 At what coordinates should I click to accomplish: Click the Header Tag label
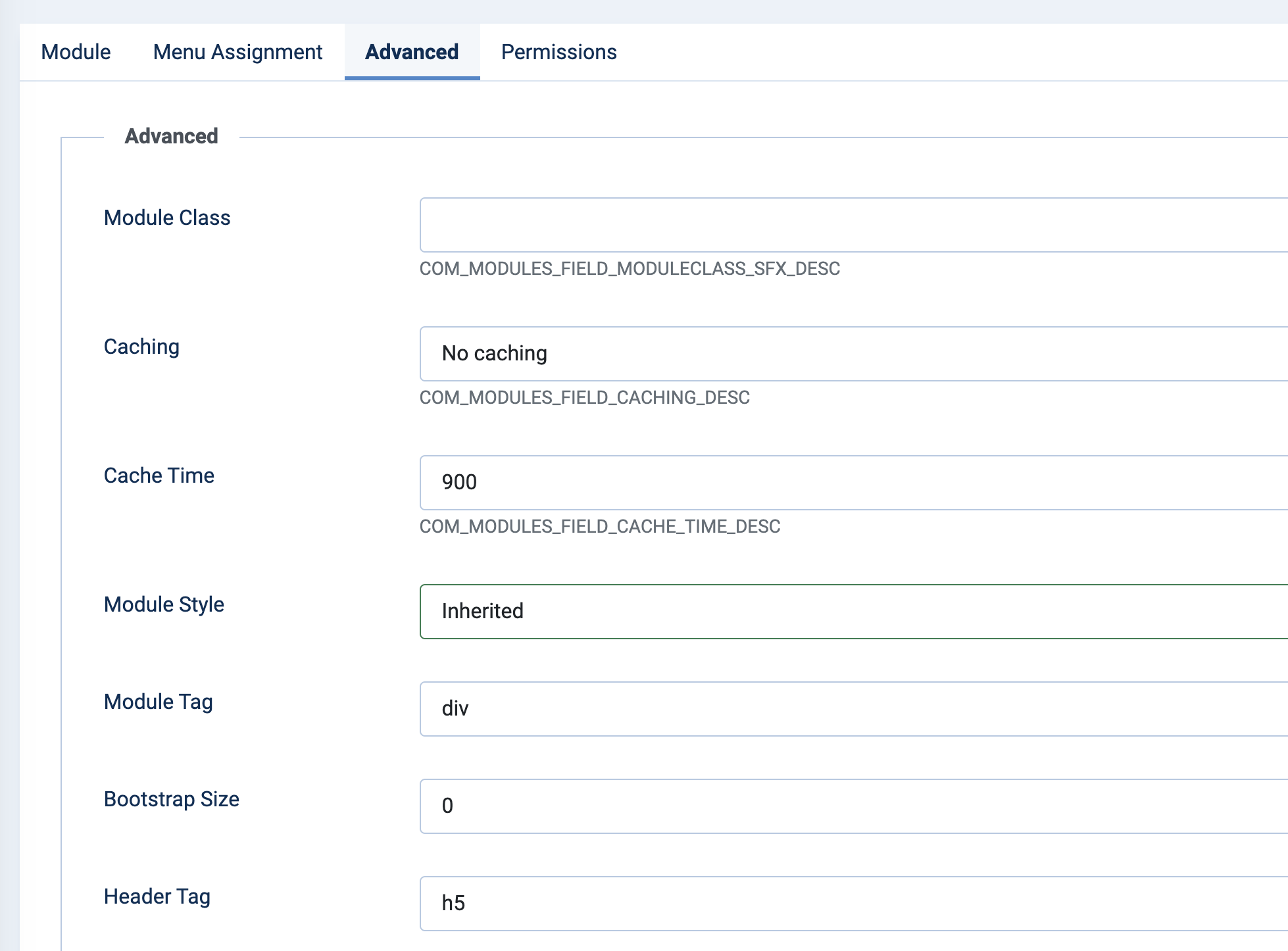156,896
